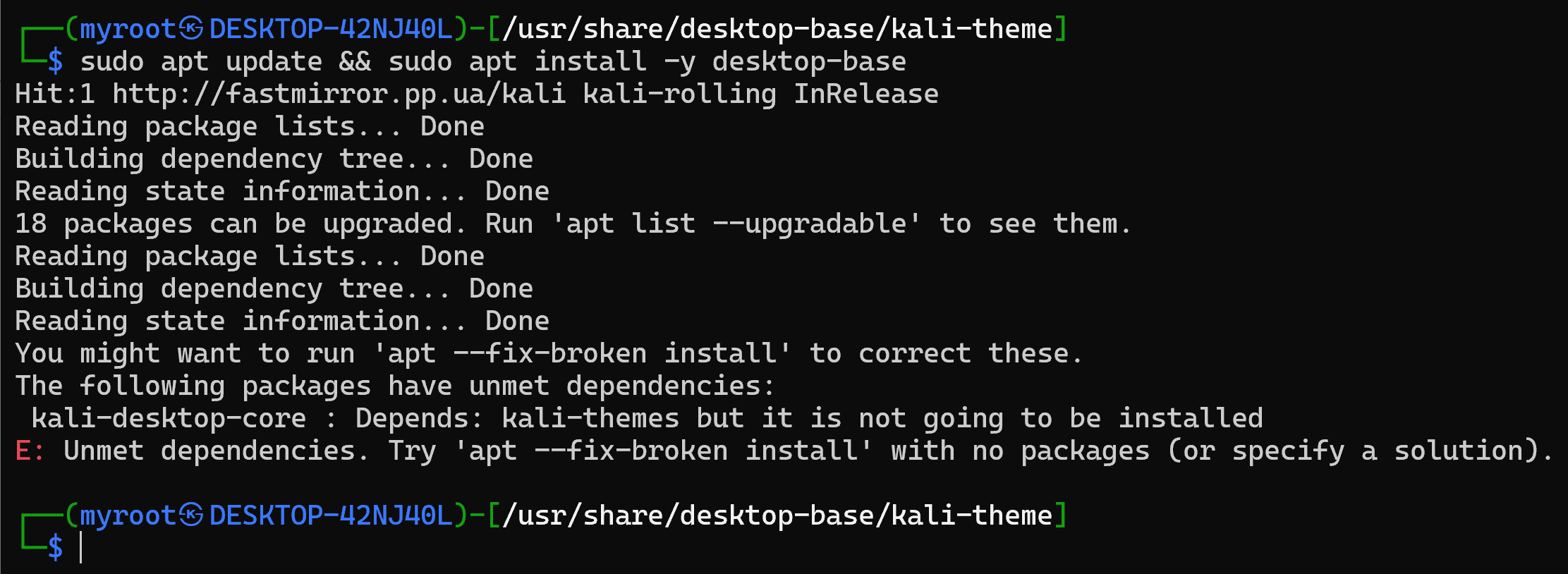Click the '18 packages can be upgraded' text
The width and height of the screenshot is (1568, 574).
coord(240,224)
